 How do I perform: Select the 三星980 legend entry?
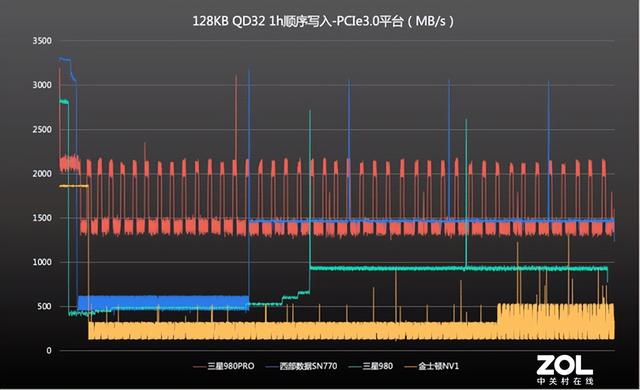(371, 366)
